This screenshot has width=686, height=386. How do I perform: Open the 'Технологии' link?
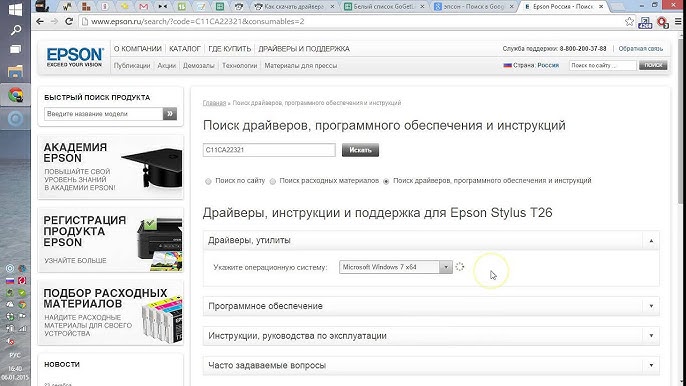coord(239,66)
